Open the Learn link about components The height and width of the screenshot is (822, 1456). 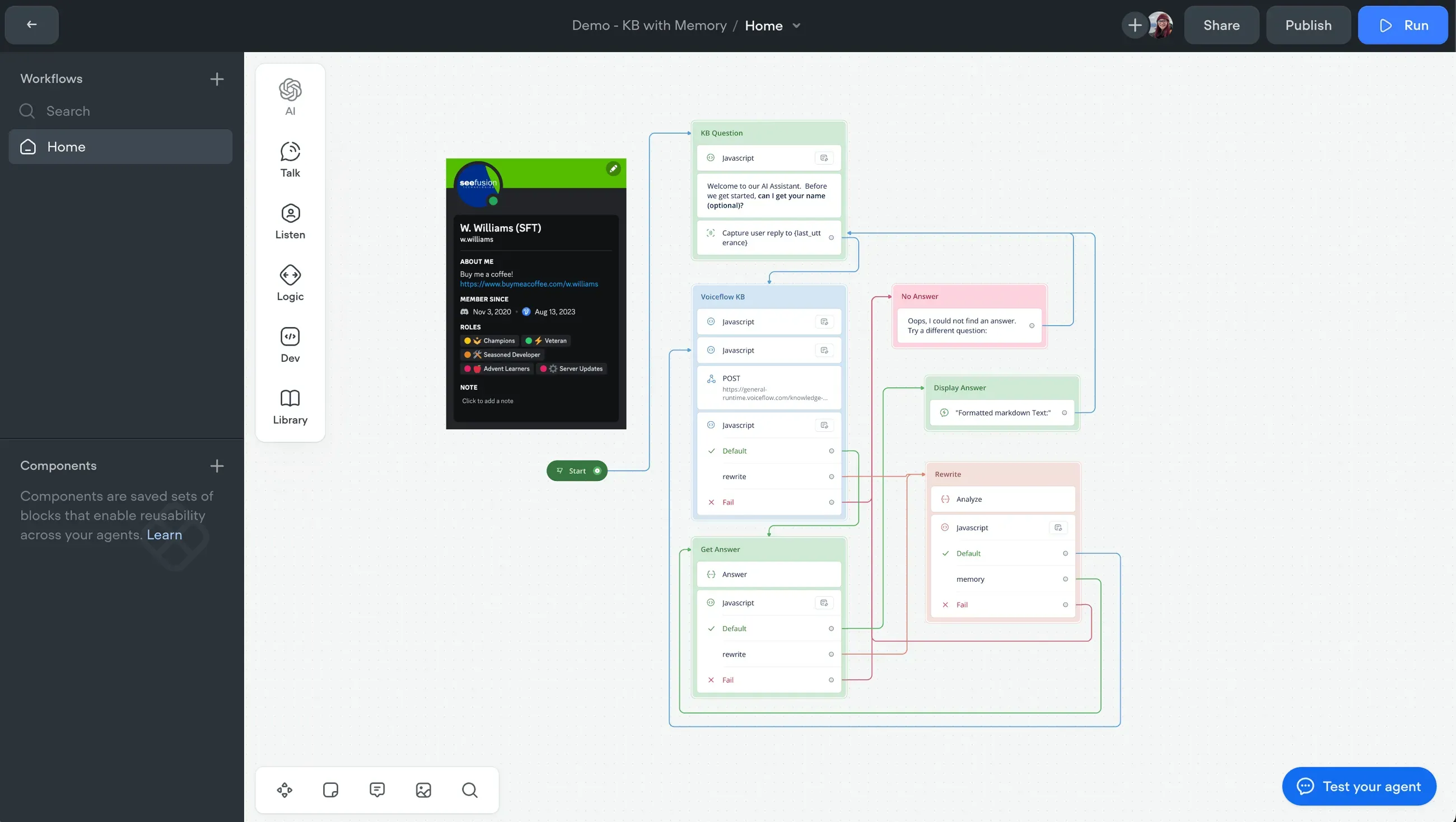(x=165, y=535)
